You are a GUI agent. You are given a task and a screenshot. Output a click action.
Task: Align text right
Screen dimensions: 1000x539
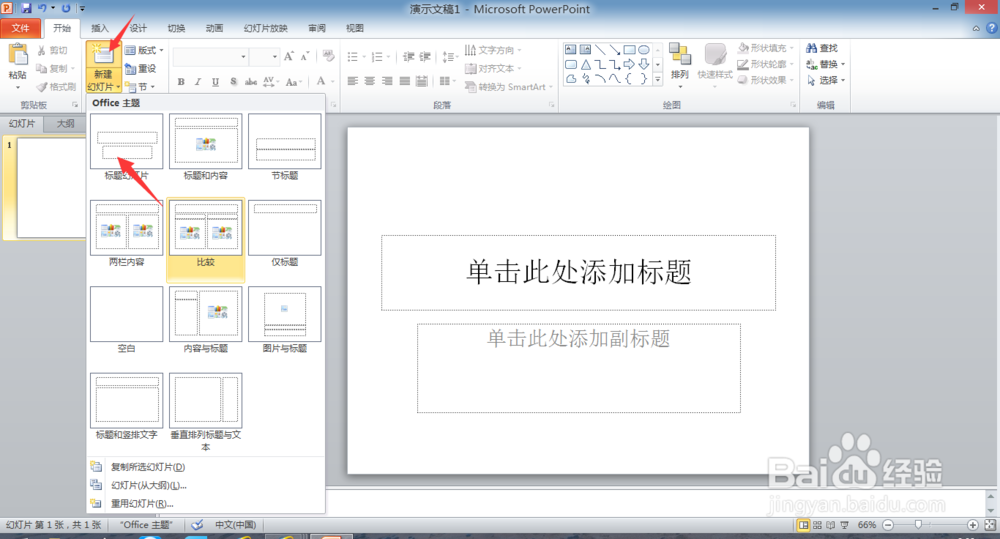[386, 81]
